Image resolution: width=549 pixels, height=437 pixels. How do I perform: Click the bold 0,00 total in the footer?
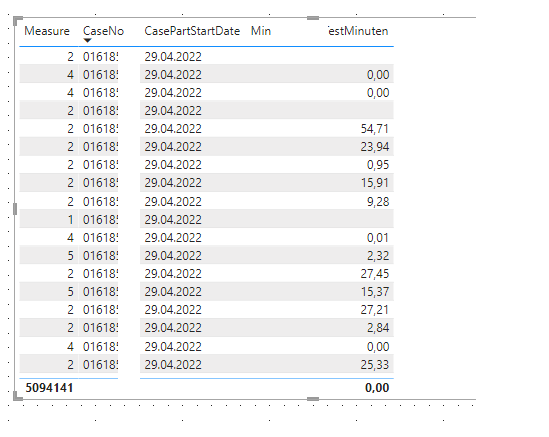click(x=377, y=388)
